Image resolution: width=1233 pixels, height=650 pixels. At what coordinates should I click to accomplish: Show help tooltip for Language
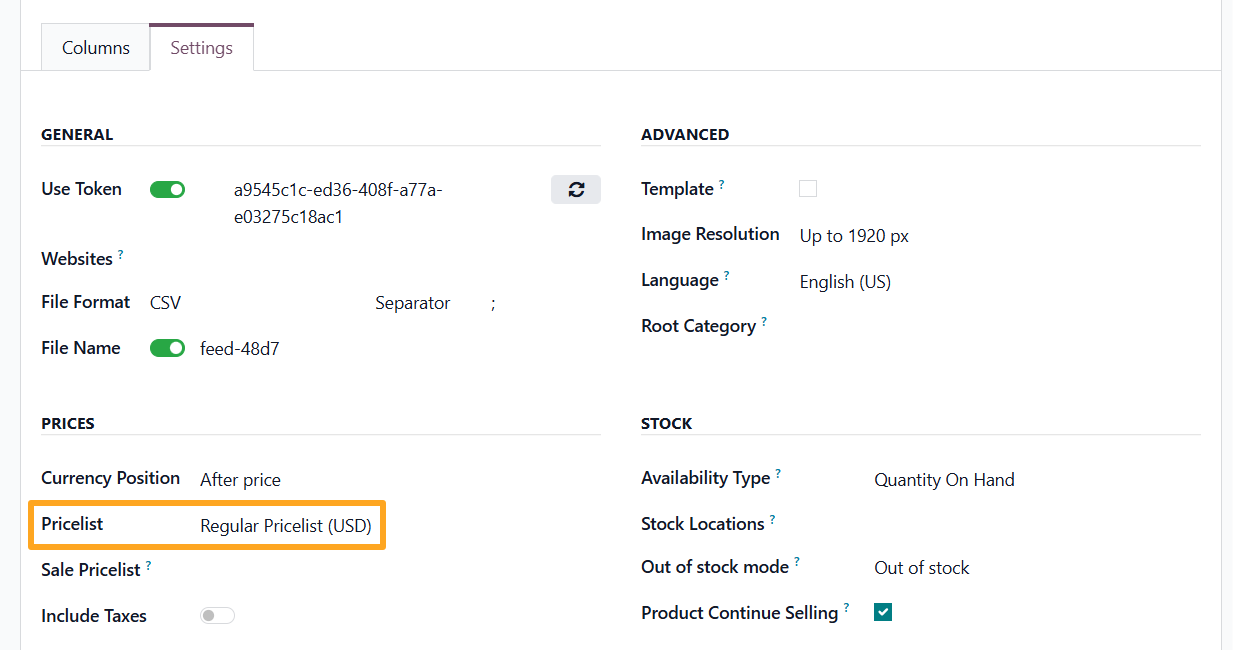coord(727,276)
